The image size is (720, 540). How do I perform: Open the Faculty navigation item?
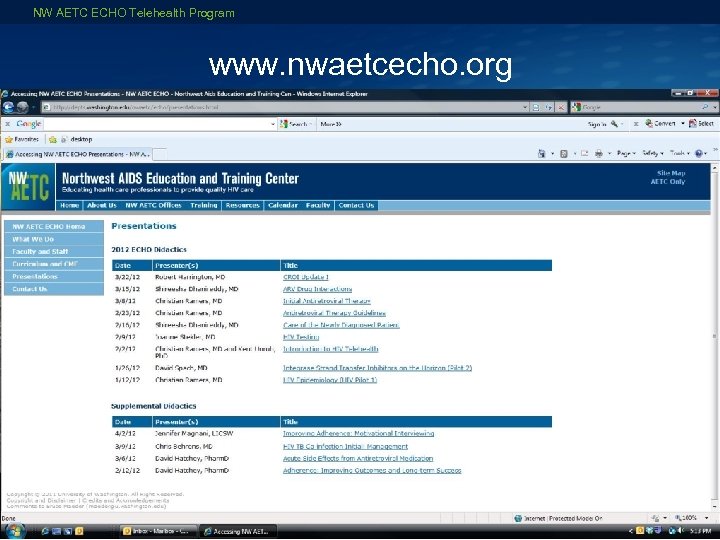[318, 205]
